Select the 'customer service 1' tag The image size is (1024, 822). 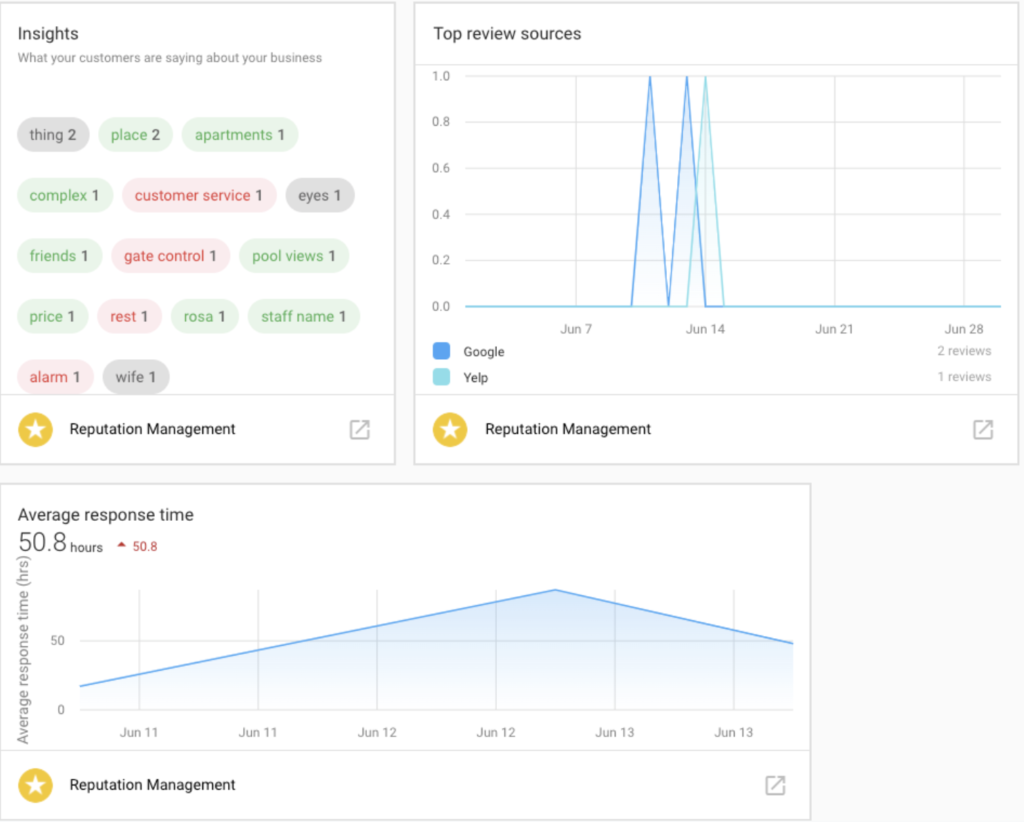tap(198, 196)
